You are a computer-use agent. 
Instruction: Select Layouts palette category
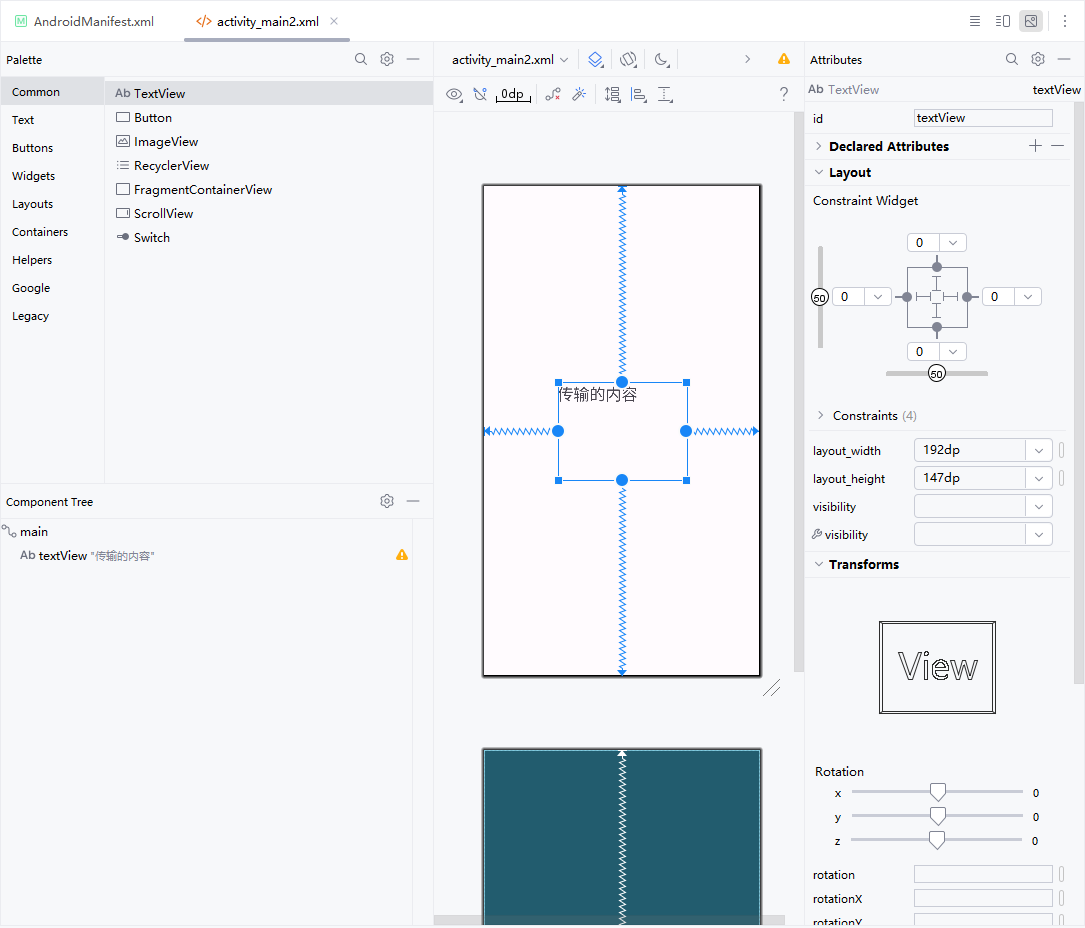53,203
